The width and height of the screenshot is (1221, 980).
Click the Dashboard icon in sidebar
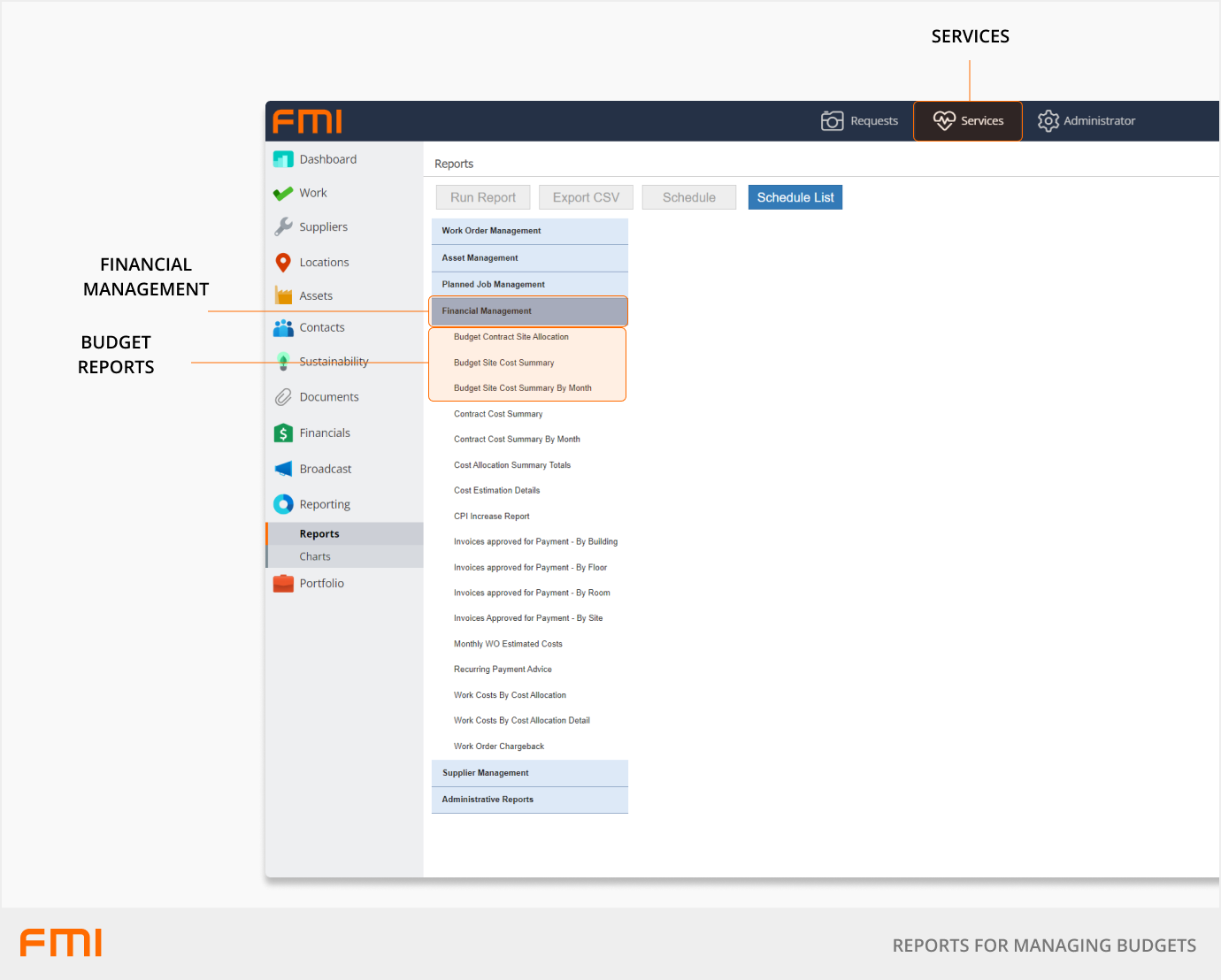283,159
